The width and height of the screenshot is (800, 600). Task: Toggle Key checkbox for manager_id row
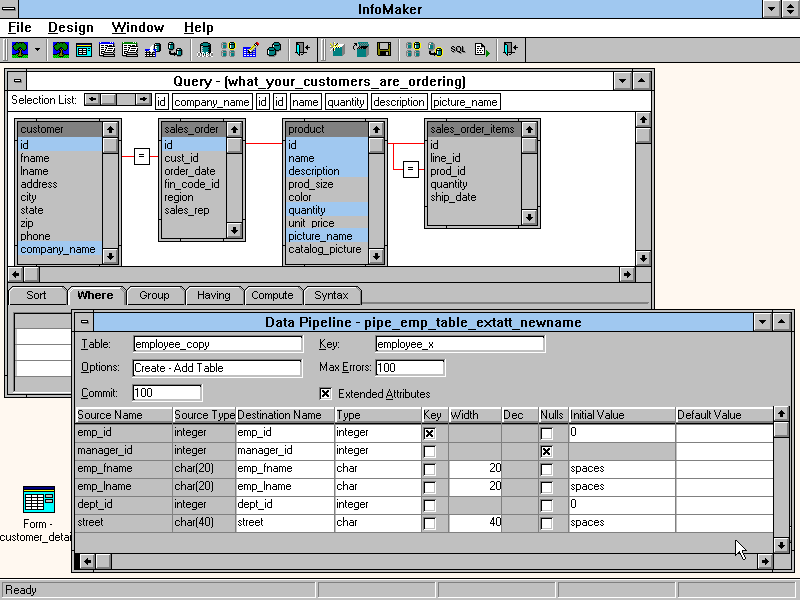click(x=430, y=452)
